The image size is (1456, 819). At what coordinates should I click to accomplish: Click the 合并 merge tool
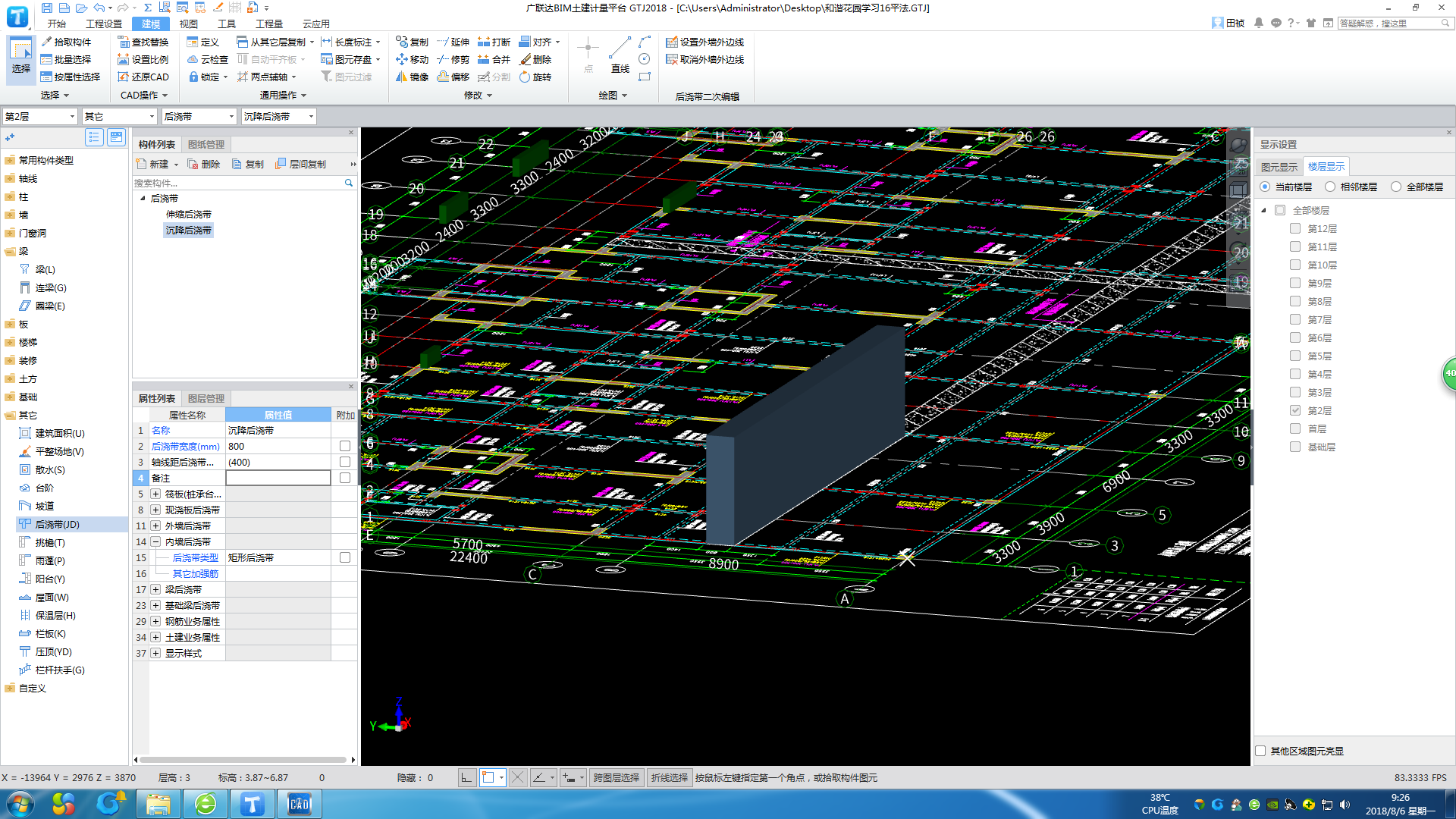[494, 59]
